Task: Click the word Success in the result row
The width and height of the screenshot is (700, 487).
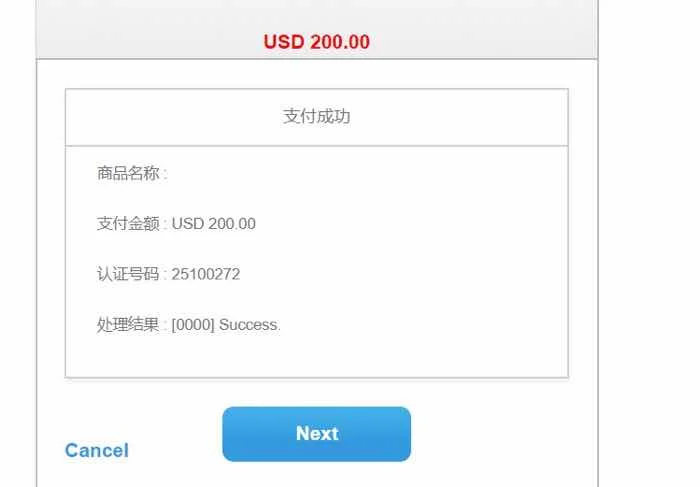Action: pyautogui.click(x=248, y=325)
